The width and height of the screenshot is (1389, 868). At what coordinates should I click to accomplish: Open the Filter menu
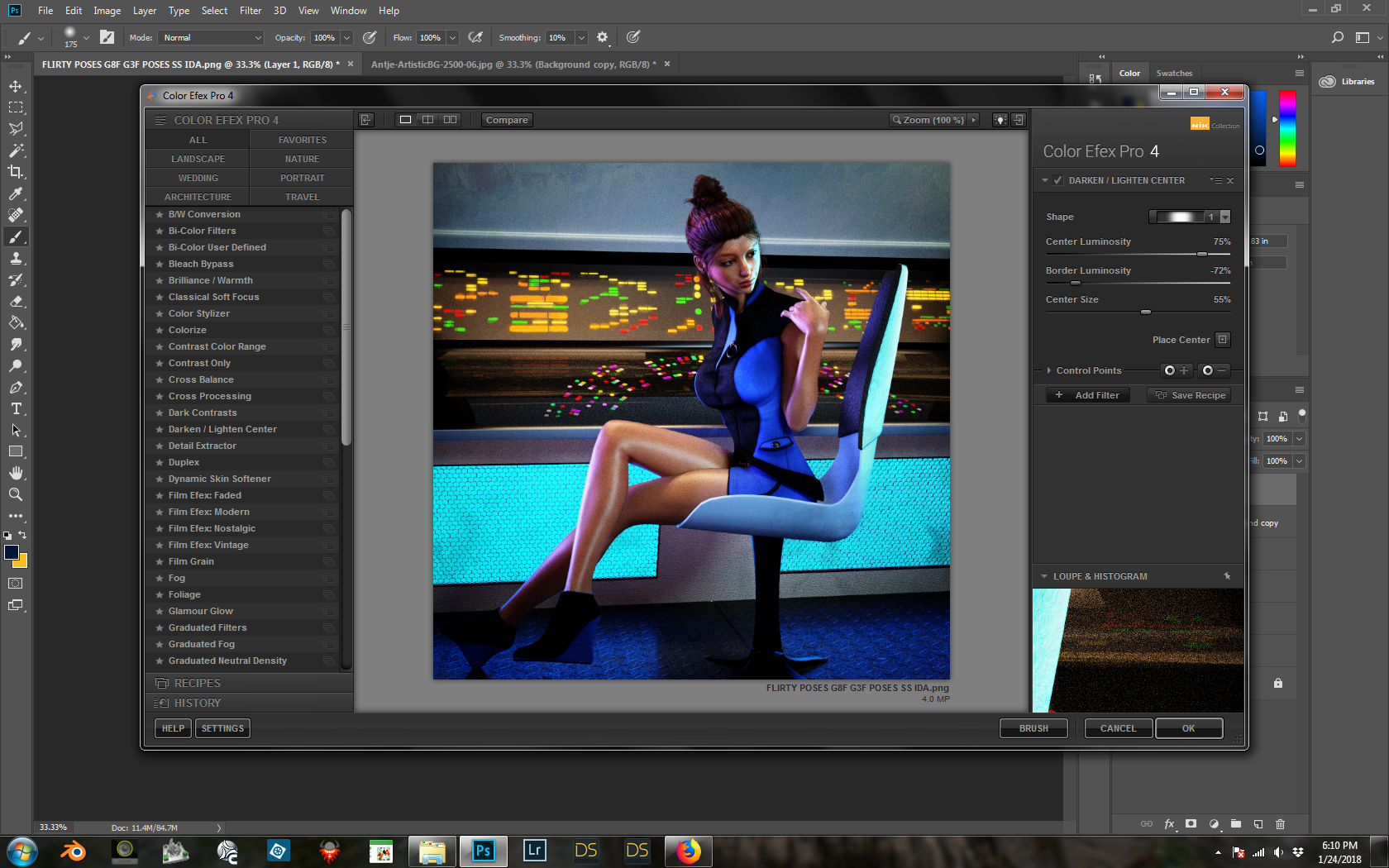pyautogui.click(x=250, y=11)
